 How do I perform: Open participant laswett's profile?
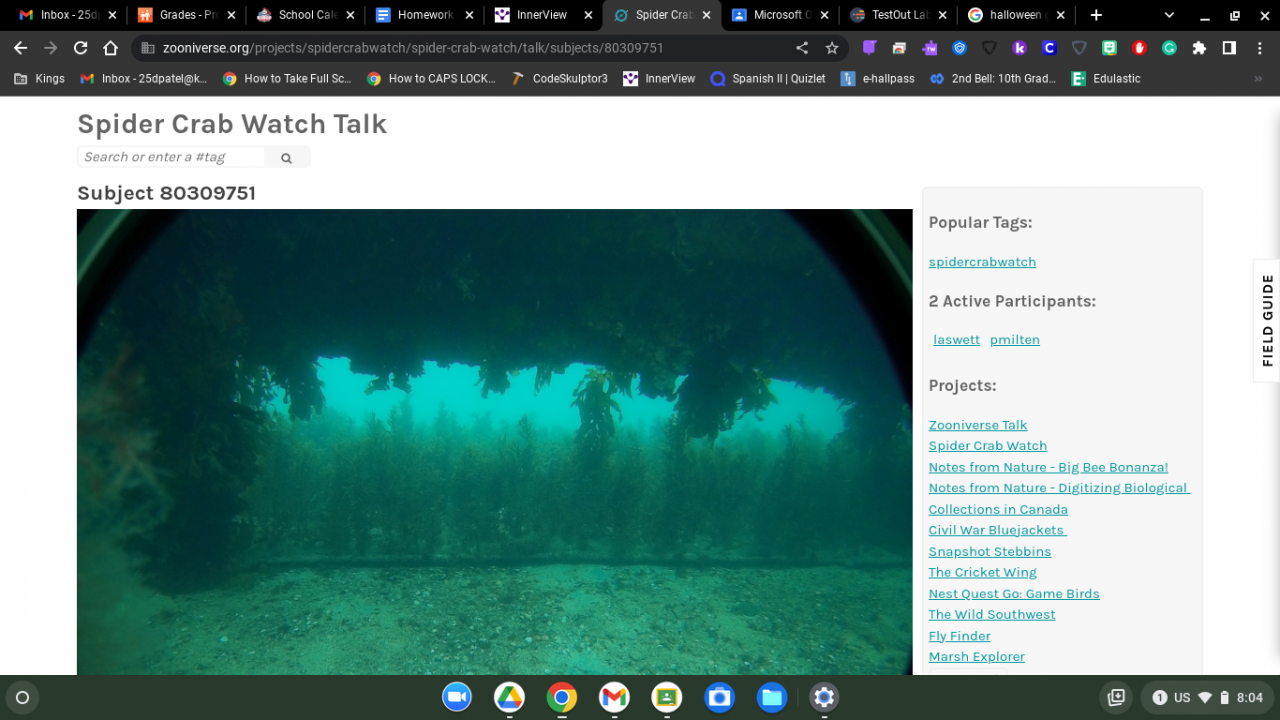(956, 340)
